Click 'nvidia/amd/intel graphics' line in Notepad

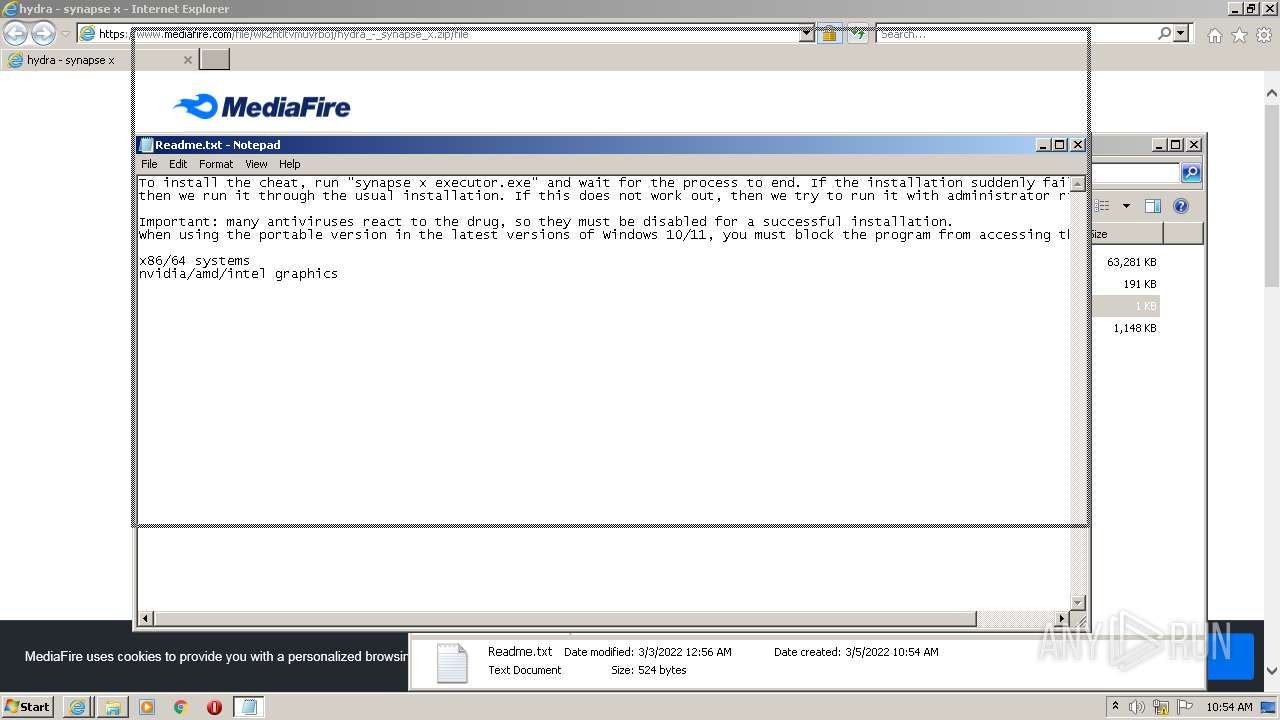238,273
